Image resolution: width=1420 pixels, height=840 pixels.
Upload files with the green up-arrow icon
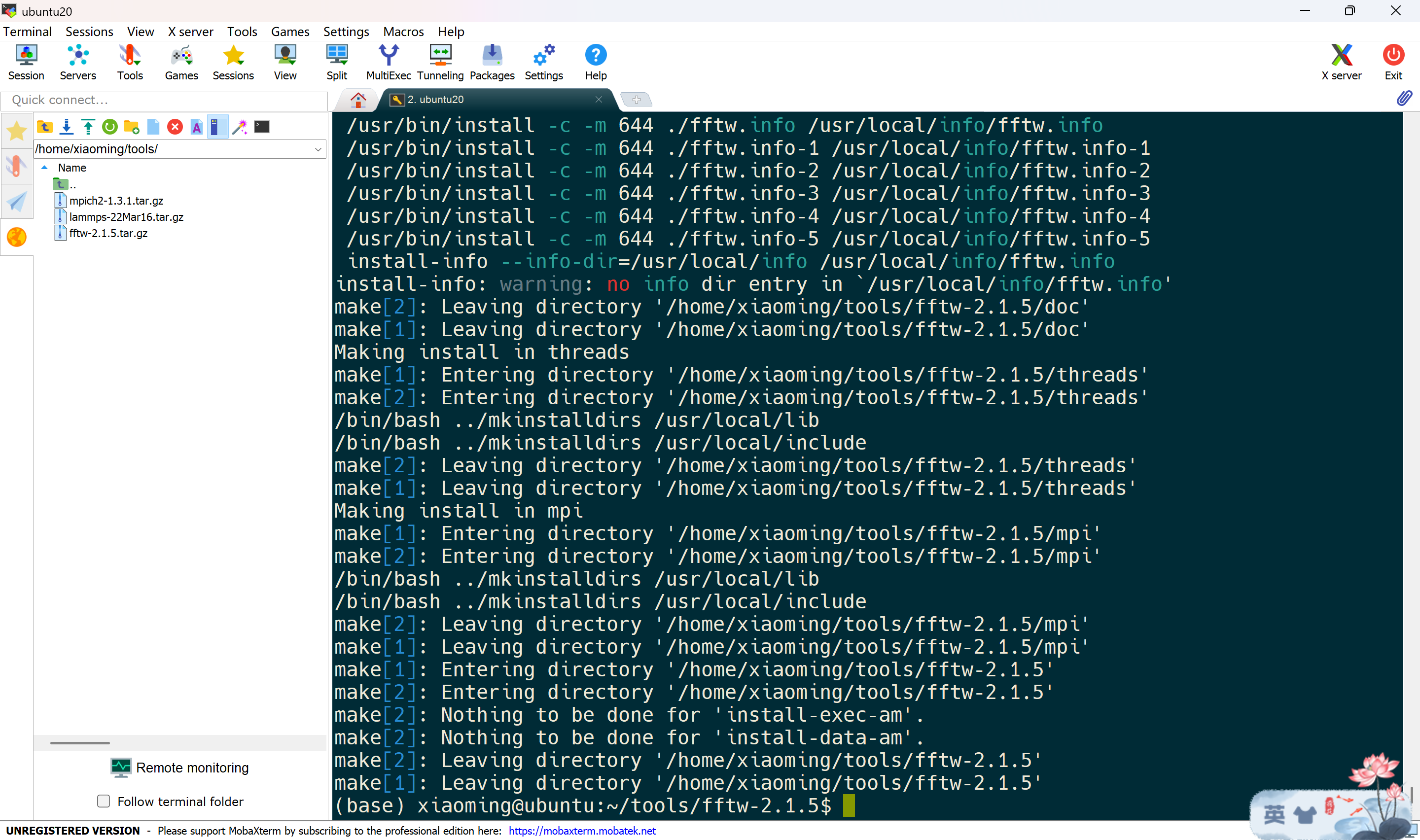88,127
